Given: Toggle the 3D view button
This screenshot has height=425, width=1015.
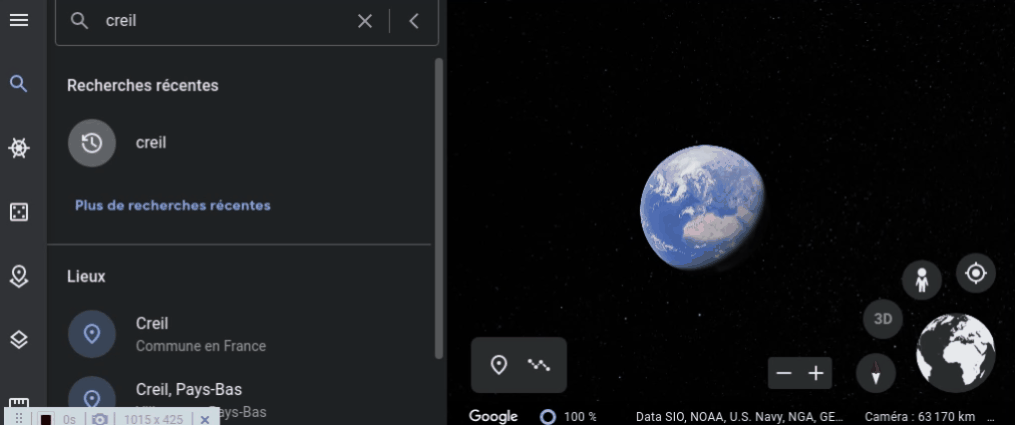Looking at the screenshot, I should coord(883,319).
